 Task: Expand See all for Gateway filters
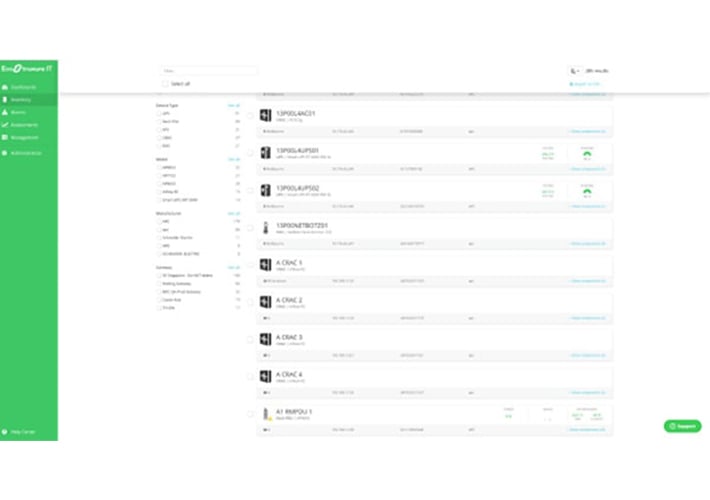[x=234, y=268]
